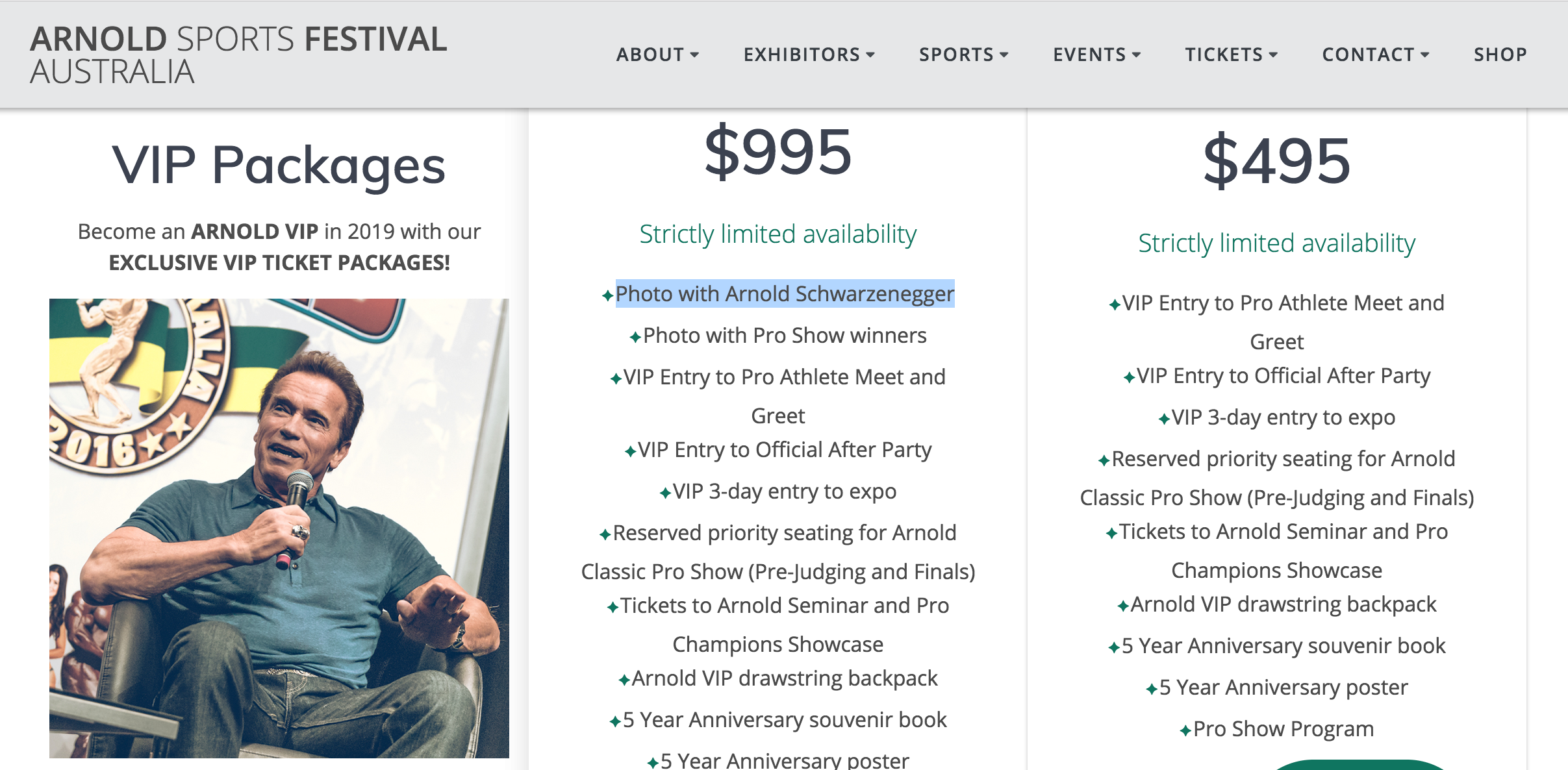Expand the Sports dropdown arrow
The height and width of the screenshot is (770, 1568).
[x=1004, y=55]
